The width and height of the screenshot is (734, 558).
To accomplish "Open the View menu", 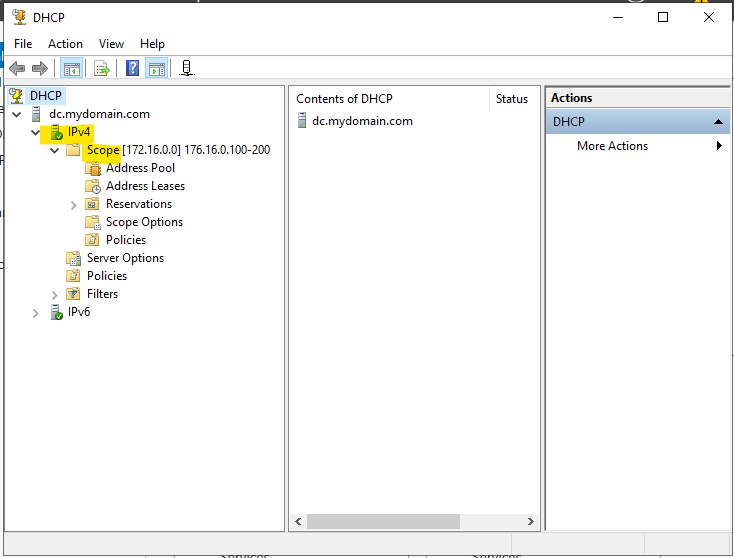I will point(111,44).
